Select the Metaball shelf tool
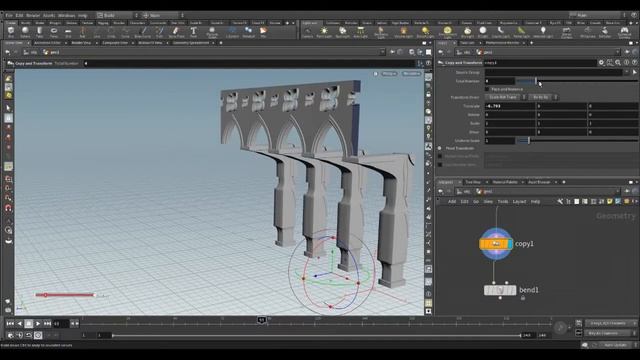Screen dimensions: 640x360 (248, 32)
